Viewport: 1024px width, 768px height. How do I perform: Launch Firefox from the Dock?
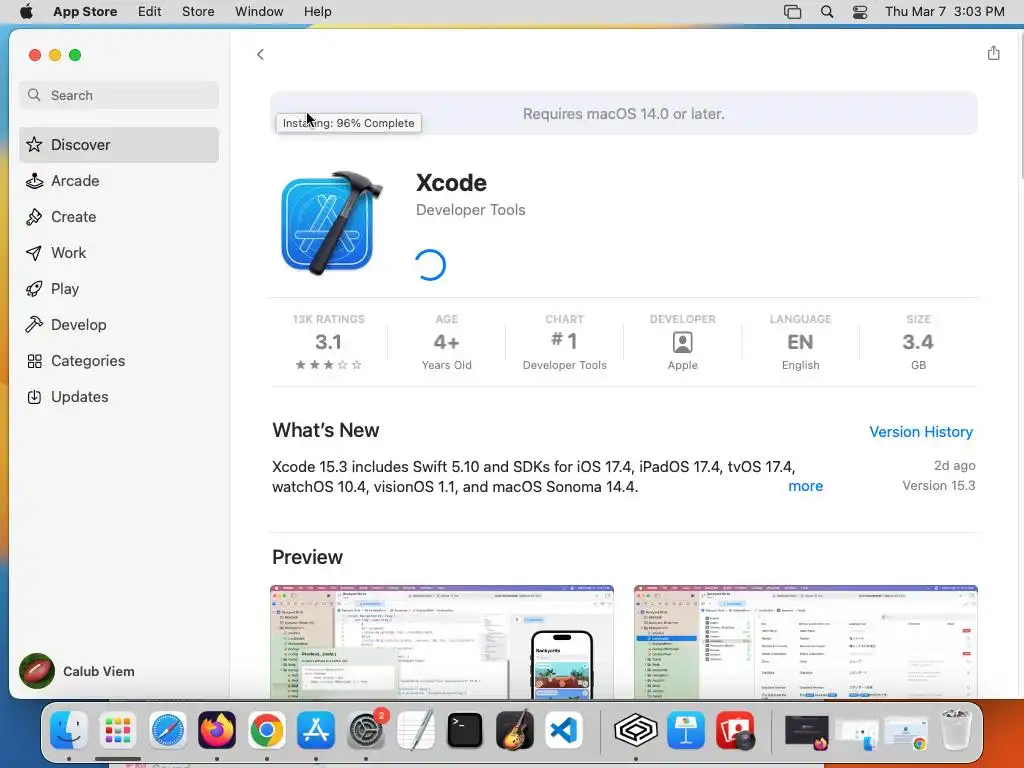pyautogui.click(x=217, y=730)
